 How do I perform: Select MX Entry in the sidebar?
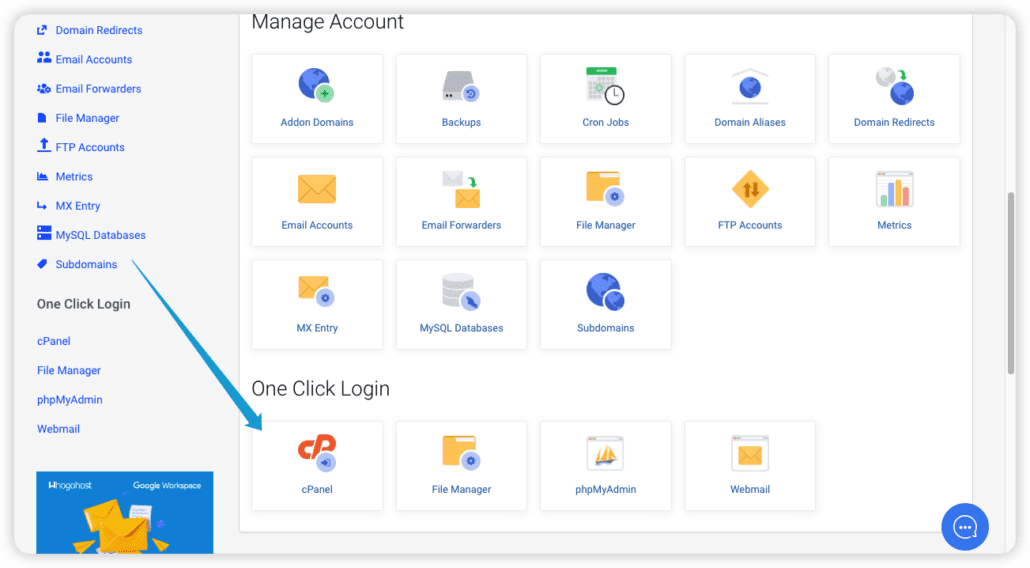[x=78, y=206]
